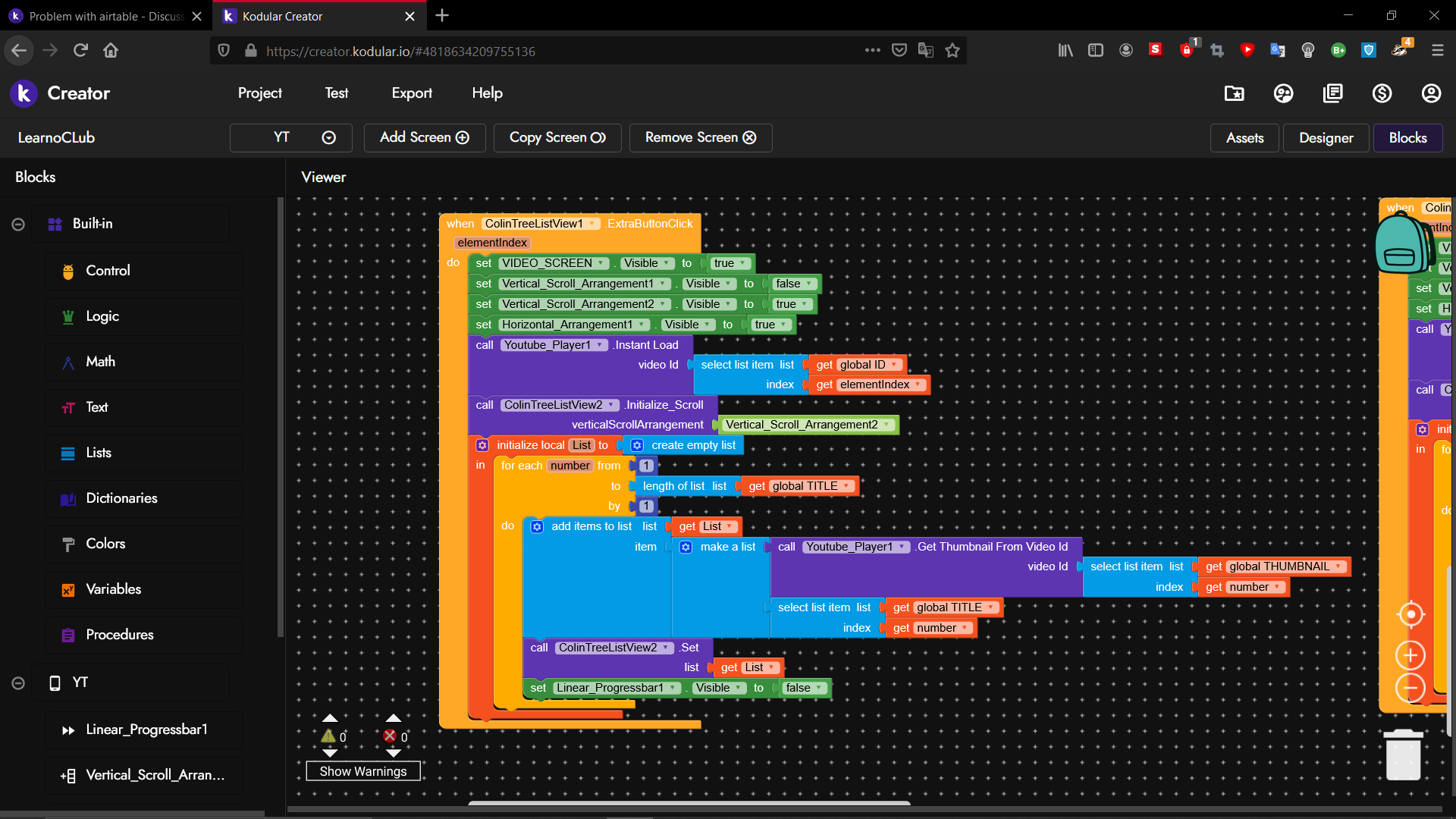Zoom out with the minus workspace button
Image resolution: width=1456 pixels, height=819 pixels.
click(x=1410, y=688)
